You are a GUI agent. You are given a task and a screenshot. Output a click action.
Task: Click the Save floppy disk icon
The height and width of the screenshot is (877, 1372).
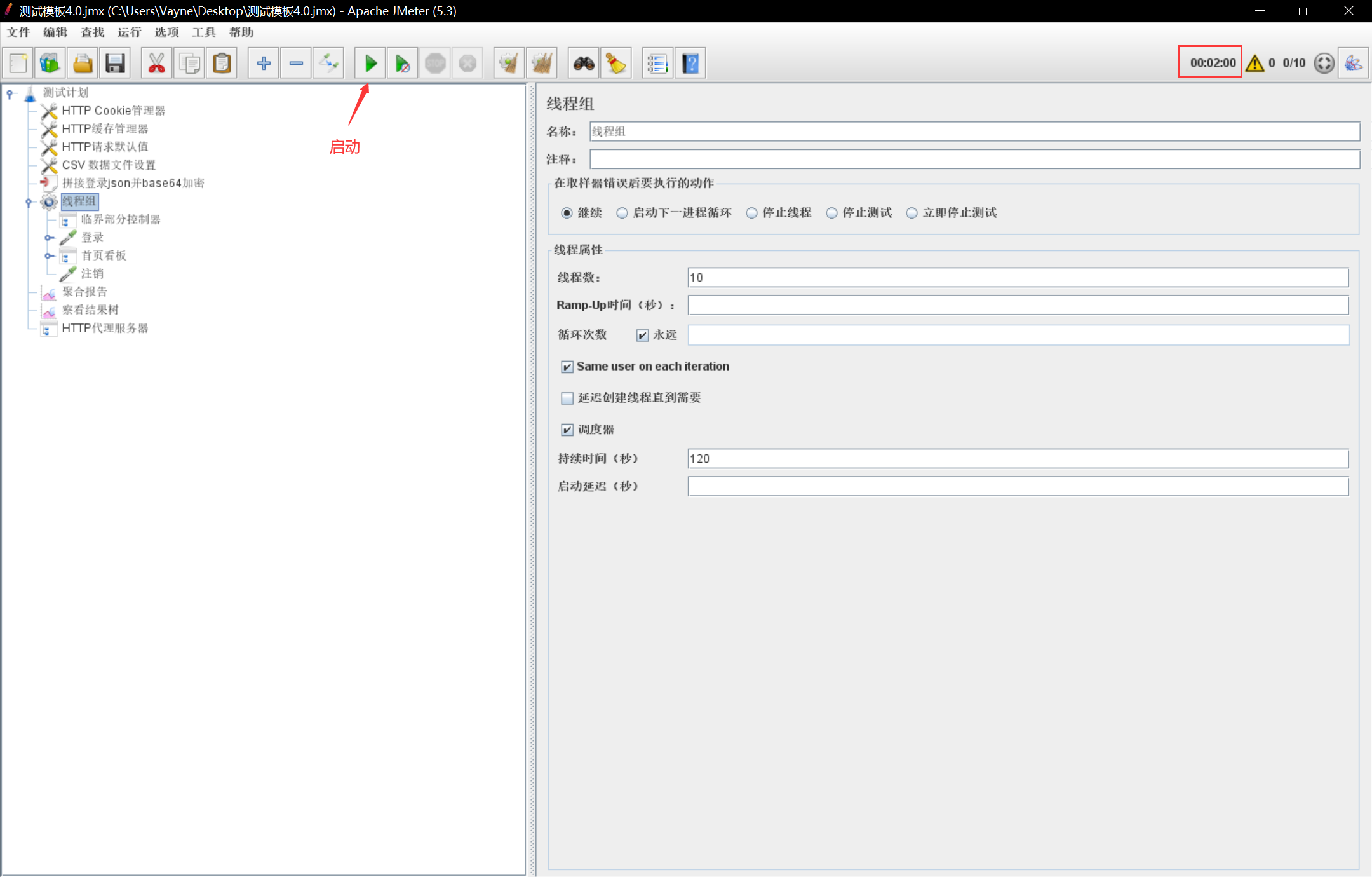(115, 63)
